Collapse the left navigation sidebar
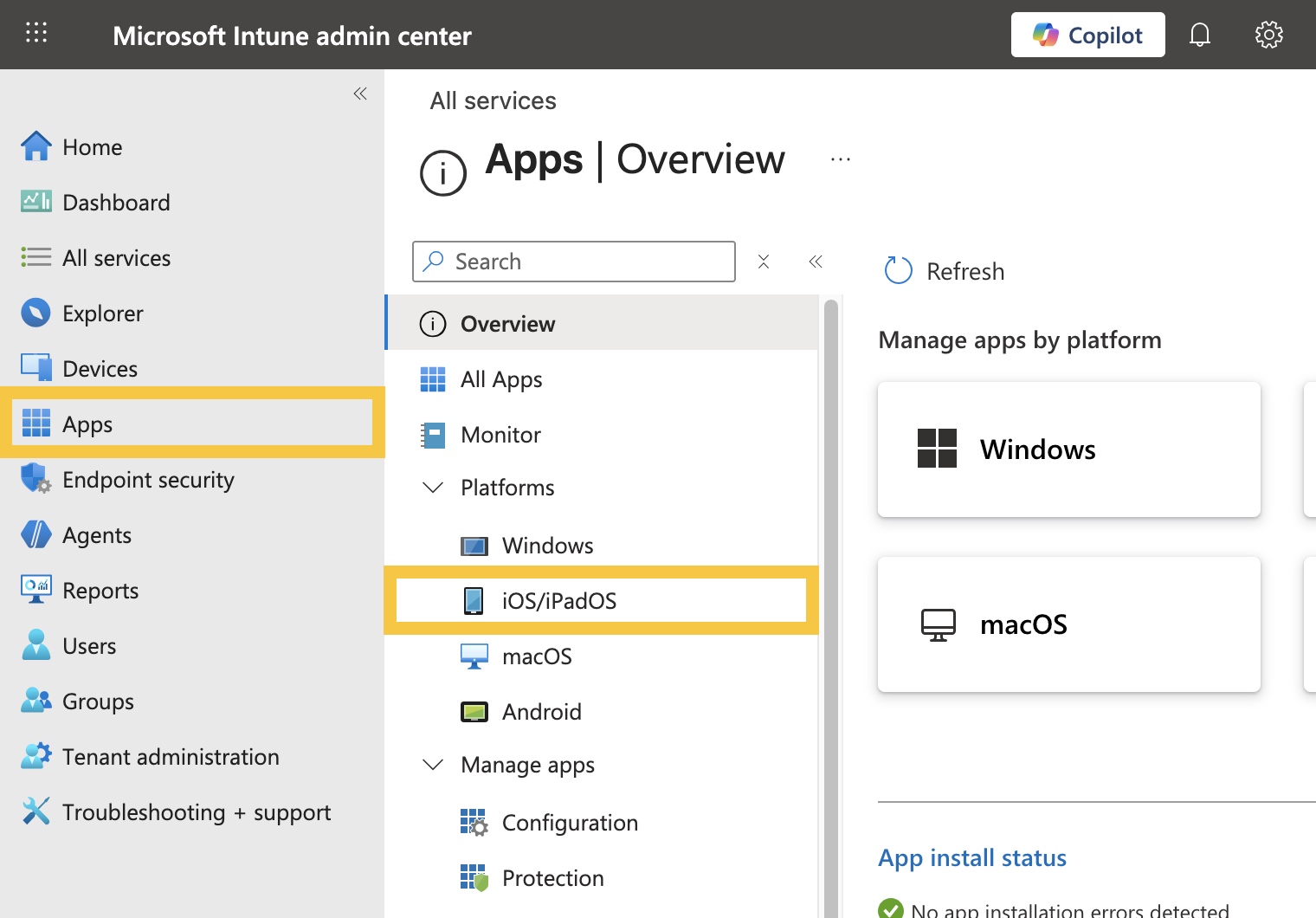This screenshot has width=1316, height=918. click(360, 94)
